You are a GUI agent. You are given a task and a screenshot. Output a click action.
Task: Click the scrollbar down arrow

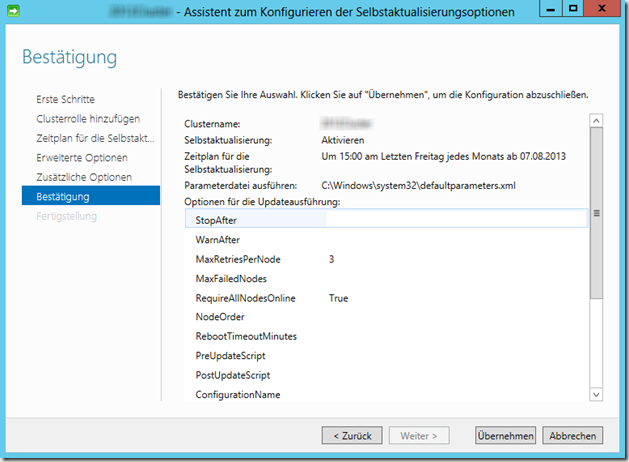click(596, 394)
